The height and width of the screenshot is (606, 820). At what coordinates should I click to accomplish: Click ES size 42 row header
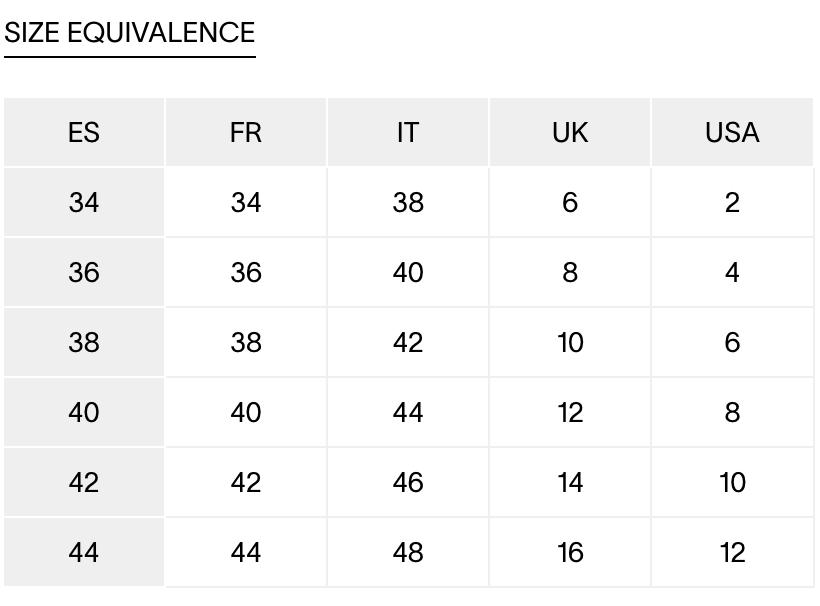tap(84, 482)
